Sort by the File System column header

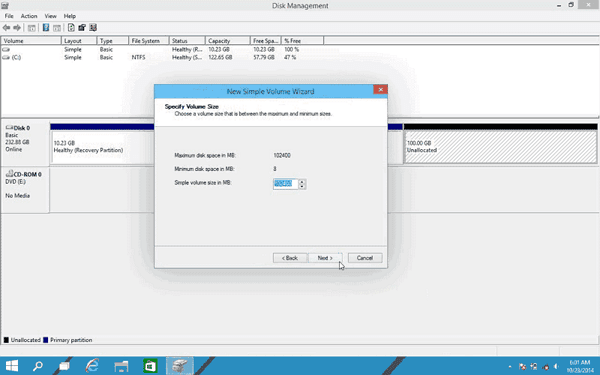click(x=148, y=41)
